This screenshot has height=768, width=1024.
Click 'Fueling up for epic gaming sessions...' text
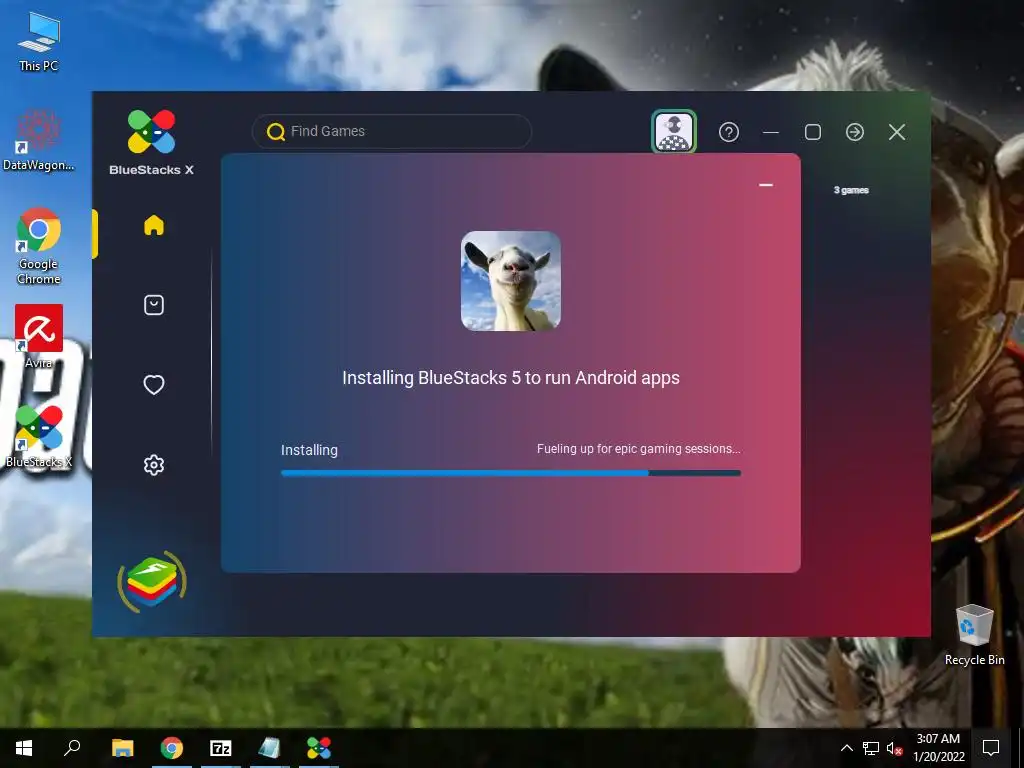click(x=639, y=449)
